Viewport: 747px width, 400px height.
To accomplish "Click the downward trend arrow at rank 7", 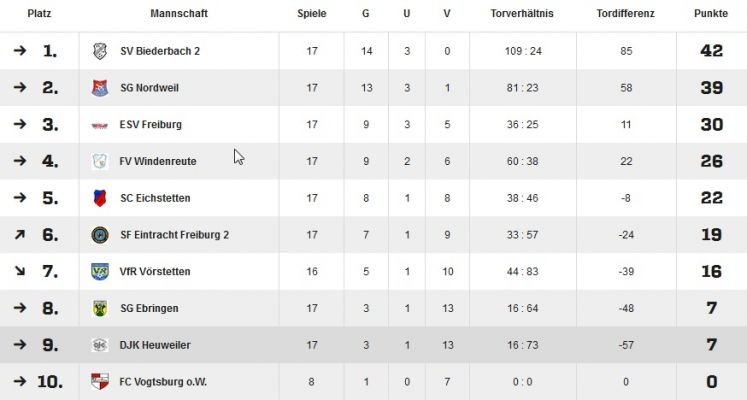I will (x=20, y=271).
